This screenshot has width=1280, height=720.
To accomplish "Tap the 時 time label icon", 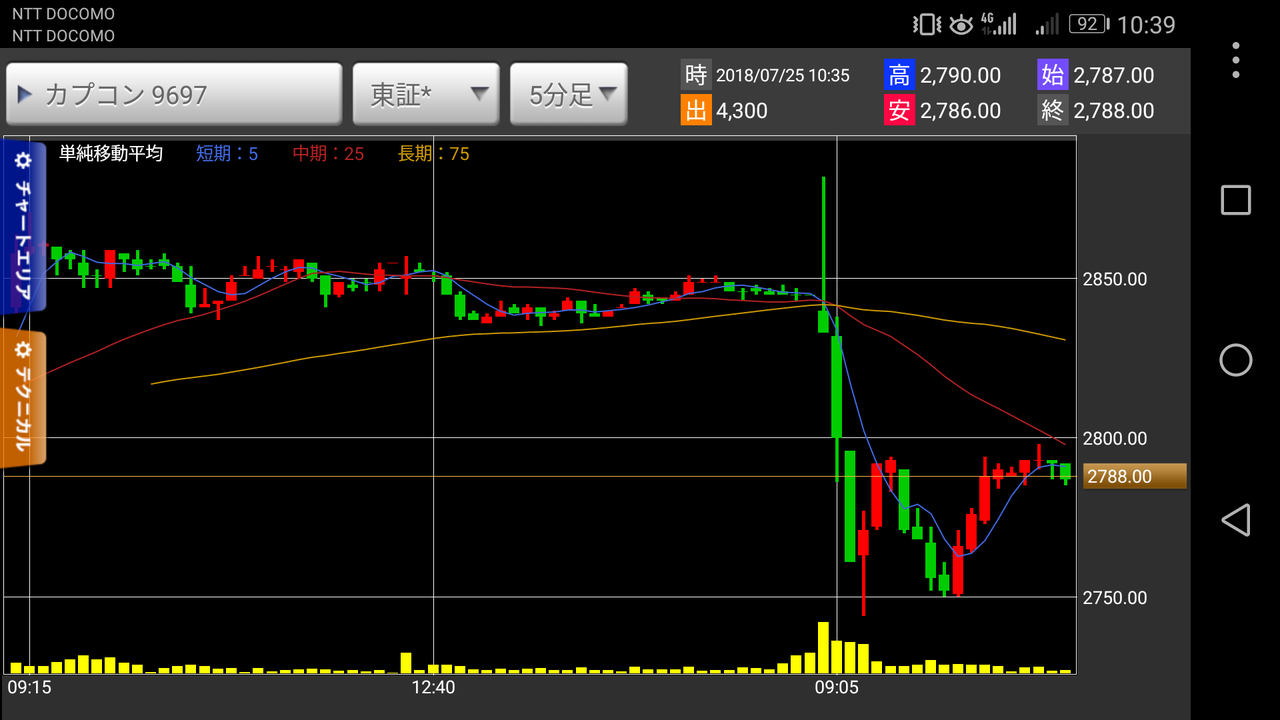I will coord(696,75).
